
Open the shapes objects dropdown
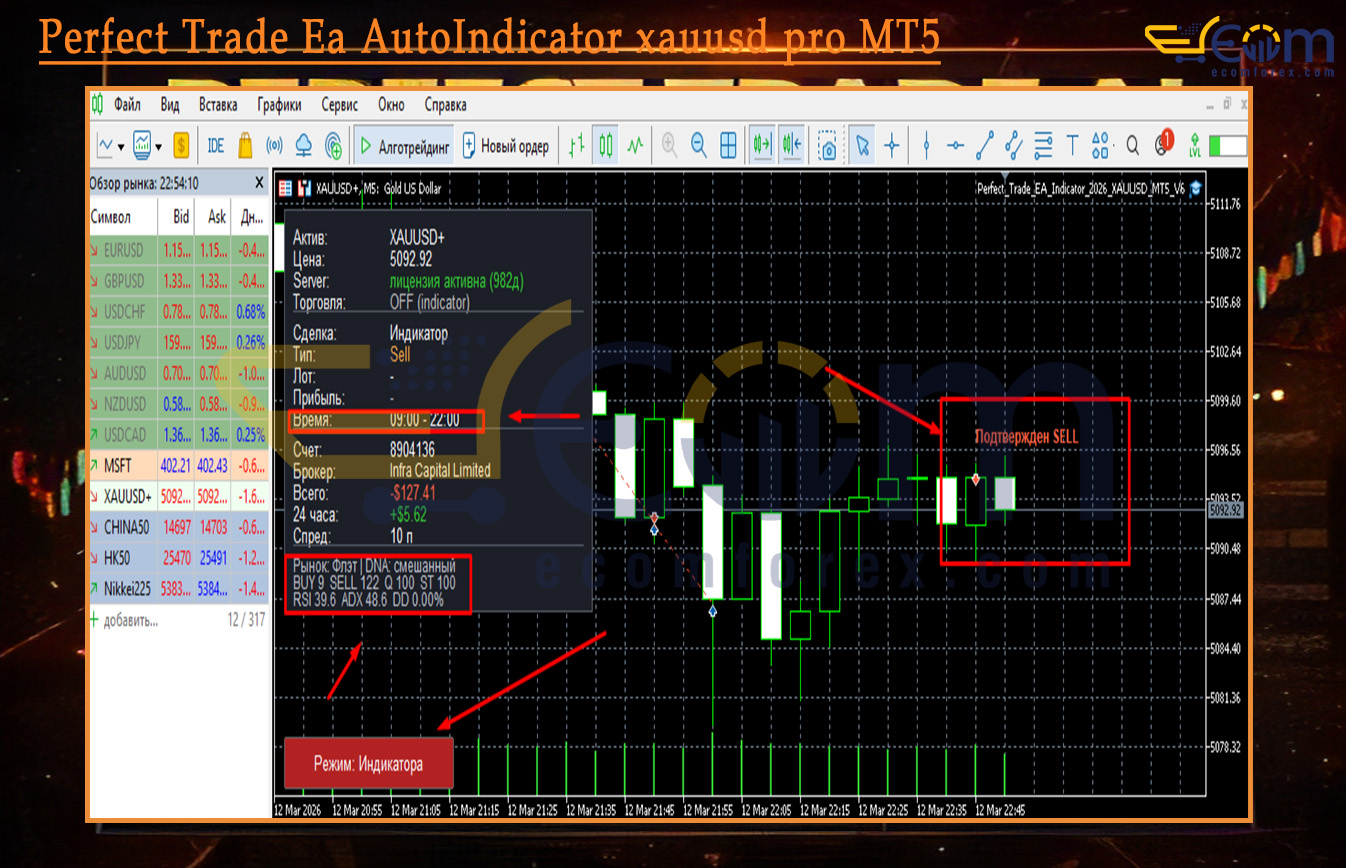coord(1101,146)
